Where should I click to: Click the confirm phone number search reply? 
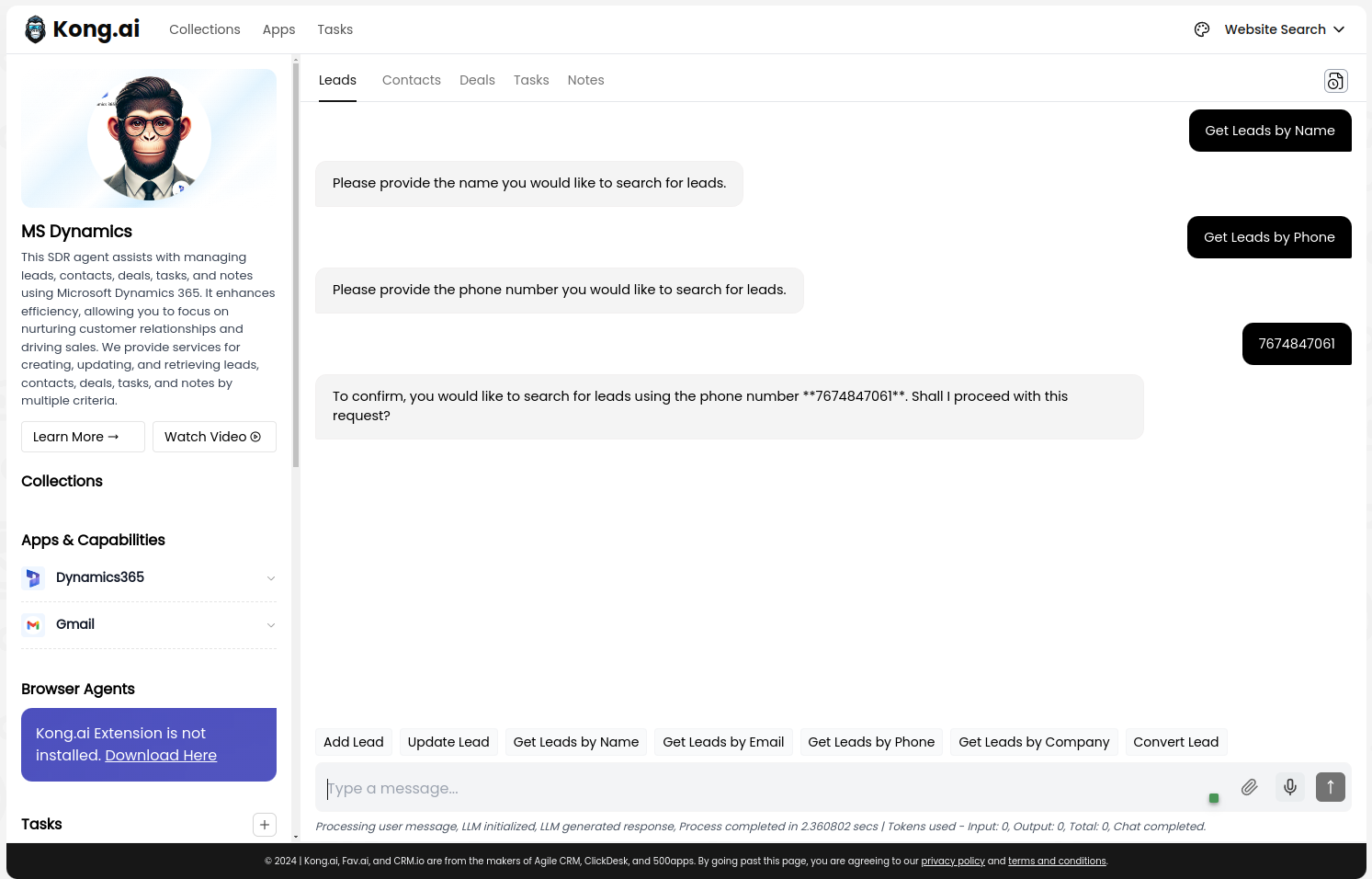[x=730, y=406]
